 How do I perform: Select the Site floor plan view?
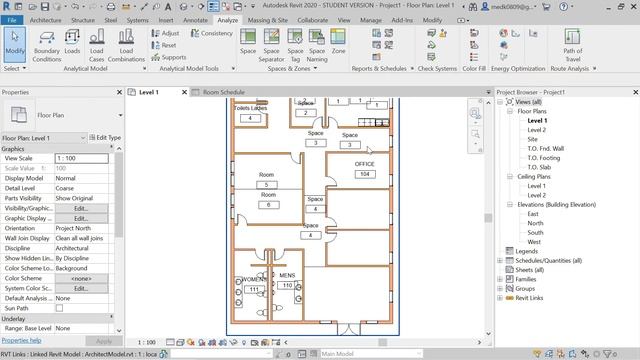(532, 139)
